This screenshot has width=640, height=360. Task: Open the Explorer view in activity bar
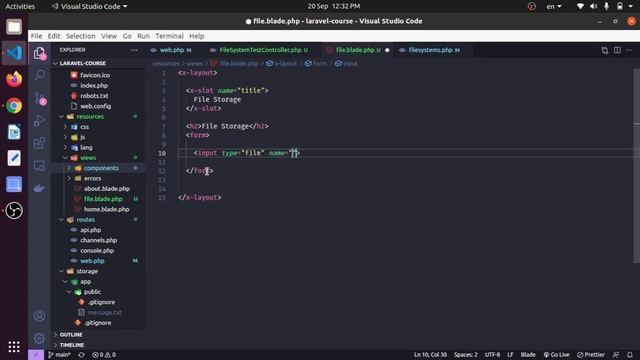[39, 53]
